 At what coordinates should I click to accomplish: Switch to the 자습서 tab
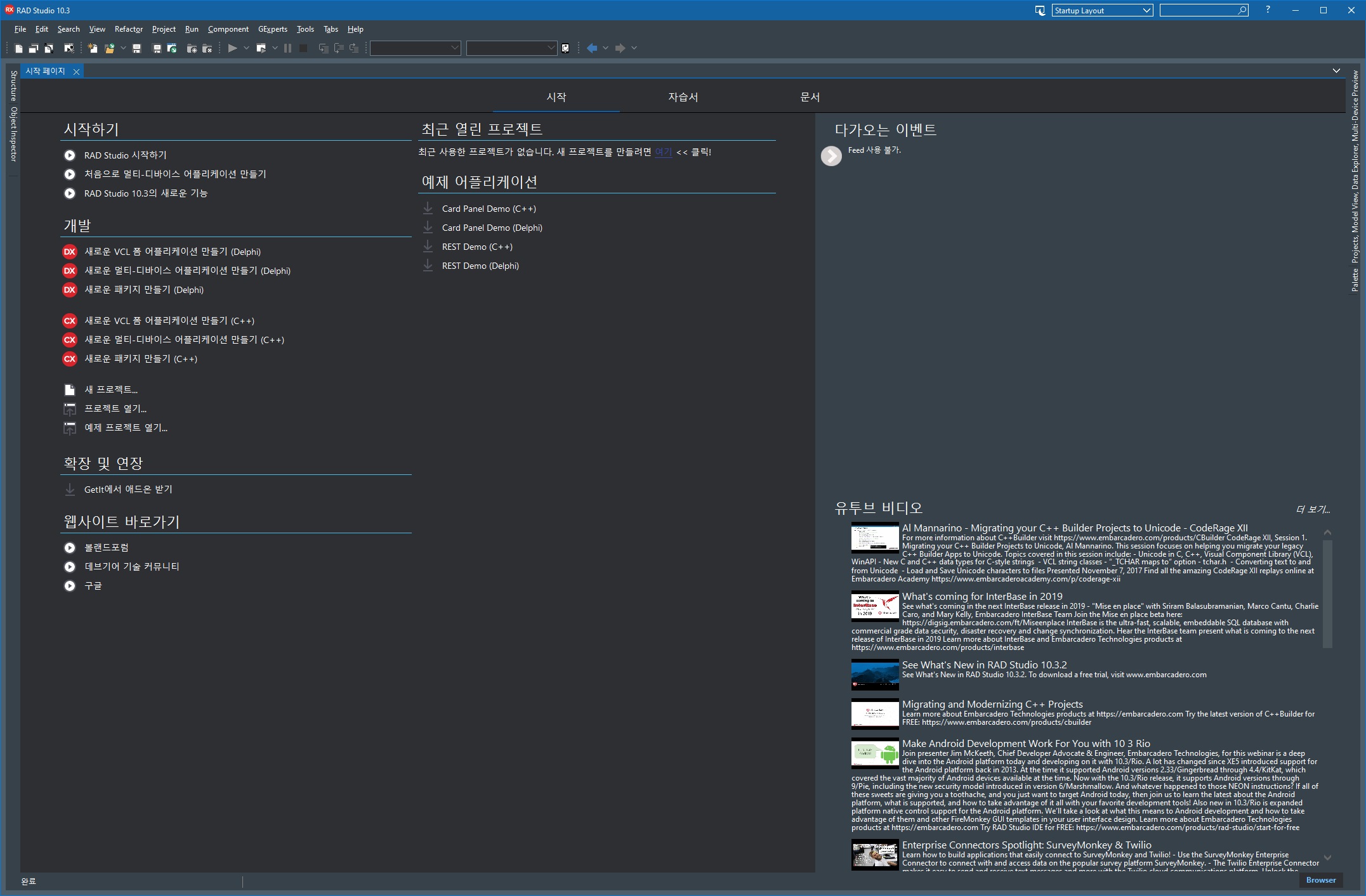[683, 97]
